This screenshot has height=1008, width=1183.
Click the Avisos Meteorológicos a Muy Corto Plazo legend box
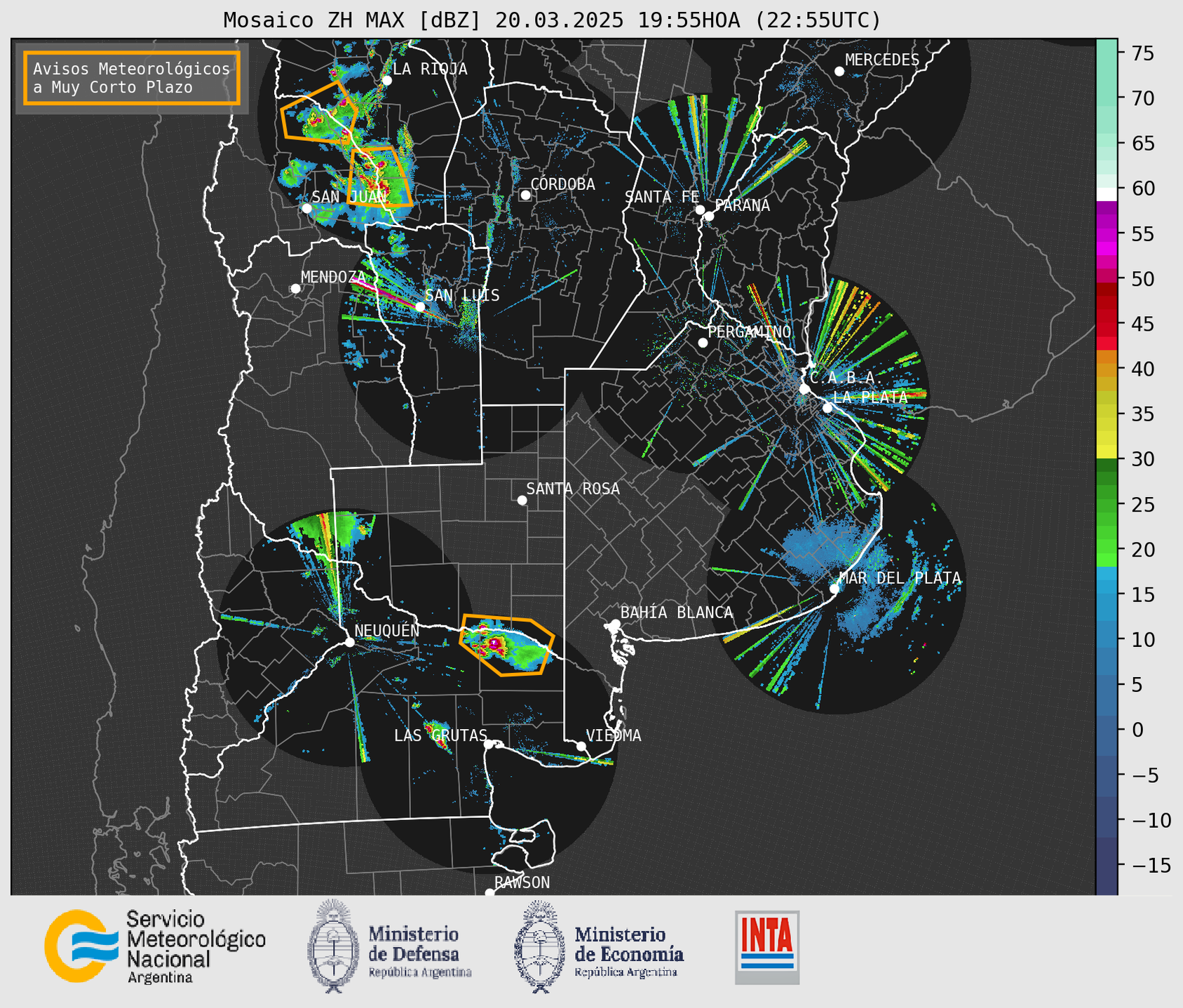[132, 78]
